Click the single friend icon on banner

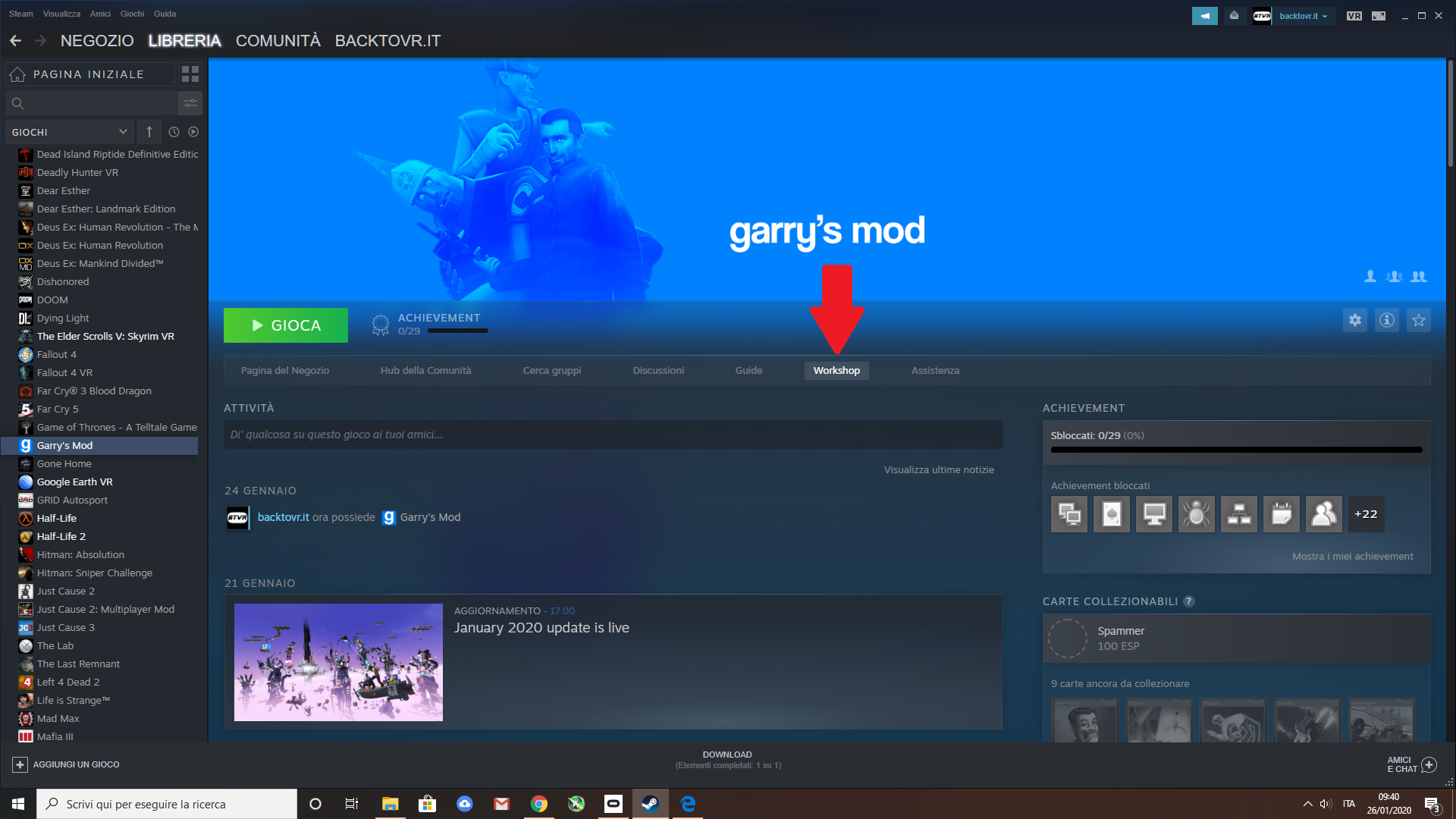point(1370,277)
